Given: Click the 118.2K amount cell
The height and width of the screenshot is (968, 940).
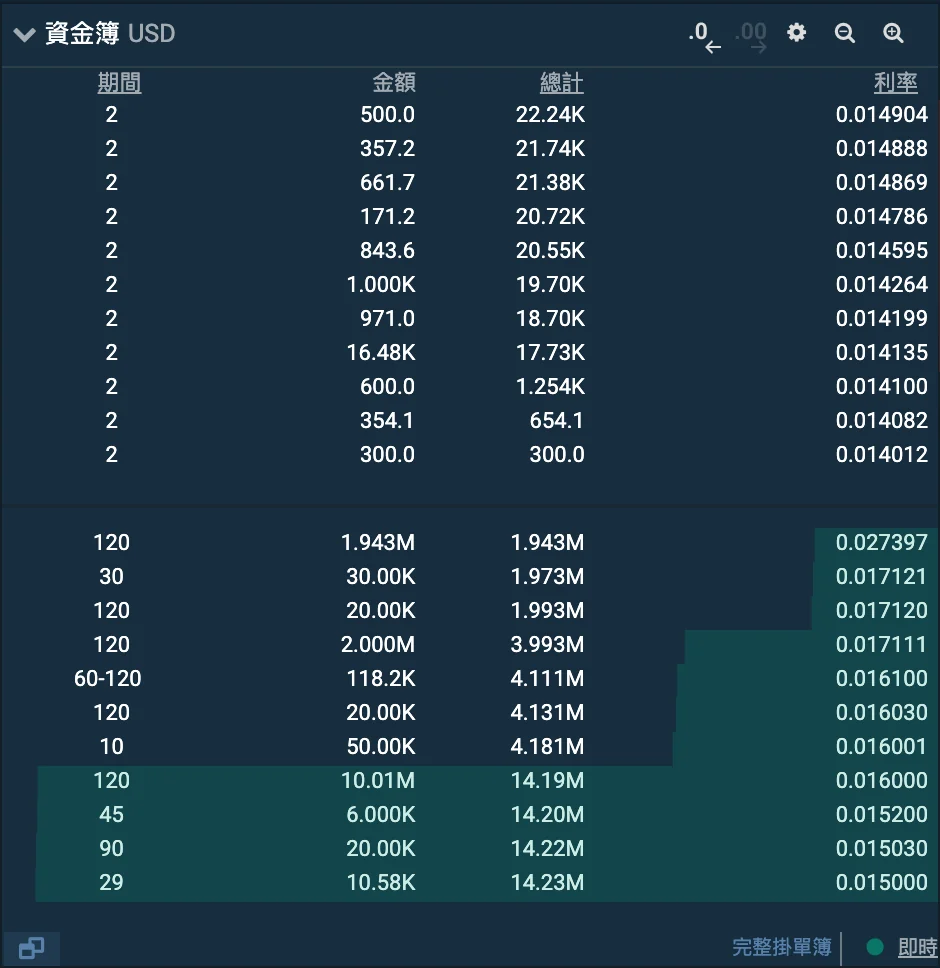Looking at the screenshot, I should click(381, 678).
